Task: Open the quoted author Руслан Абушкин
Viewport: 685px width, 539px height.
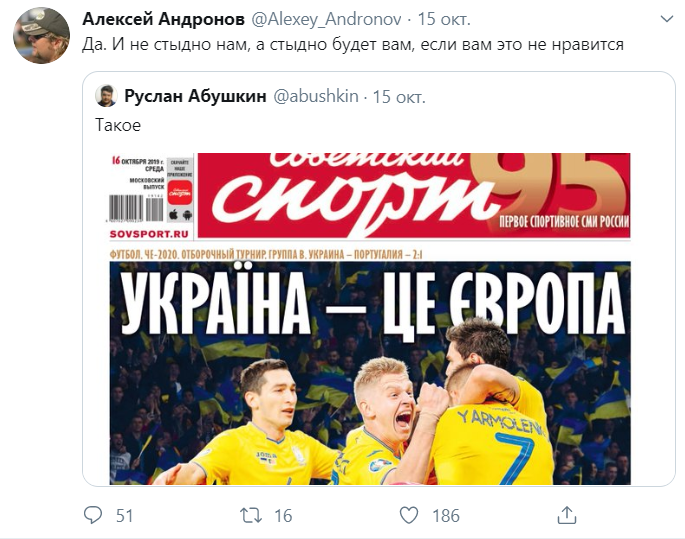Action: coord(195,96)
